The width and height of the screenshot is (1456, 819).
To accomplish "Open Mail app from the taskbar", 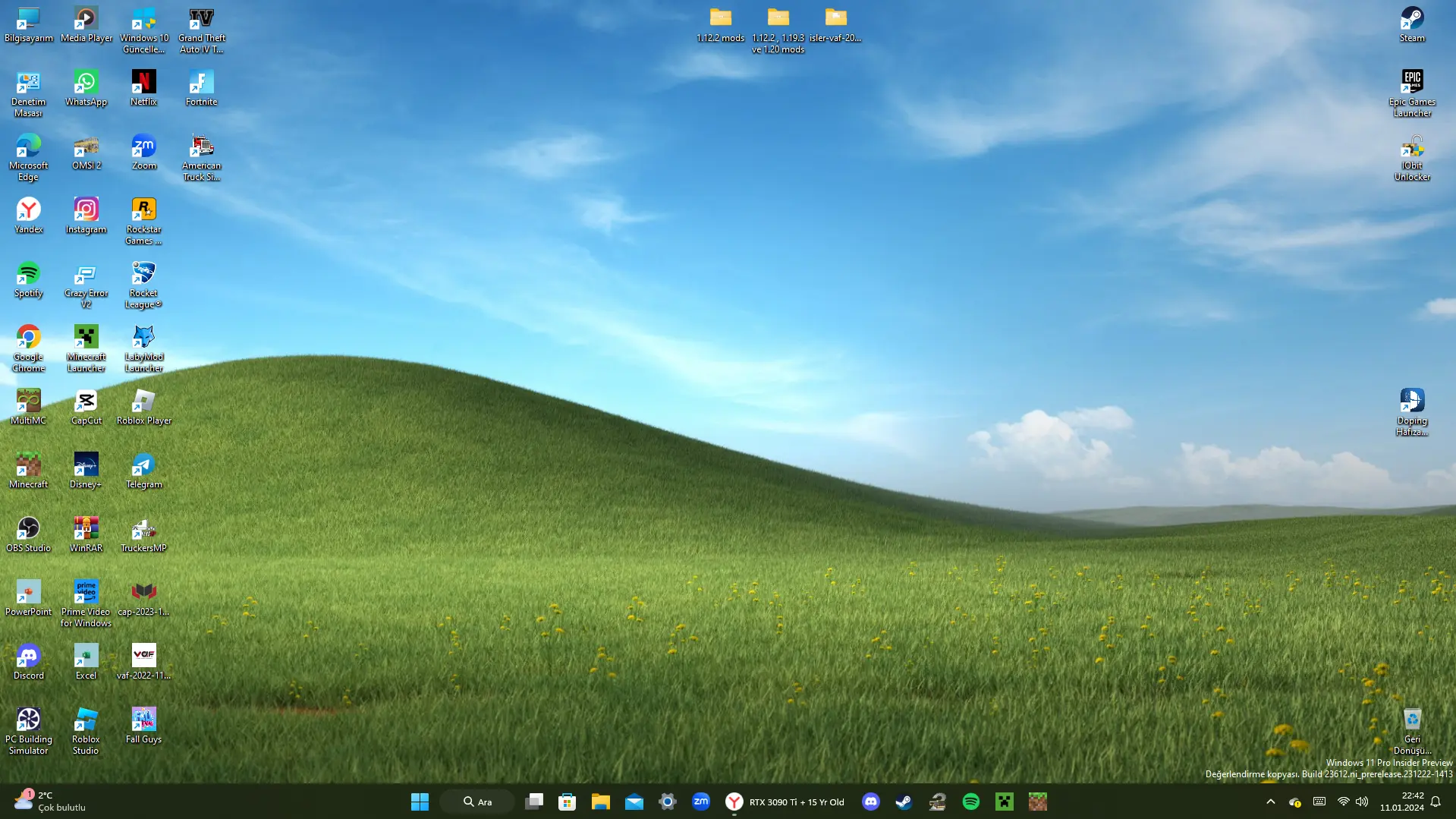I will (x=634, y=802).
